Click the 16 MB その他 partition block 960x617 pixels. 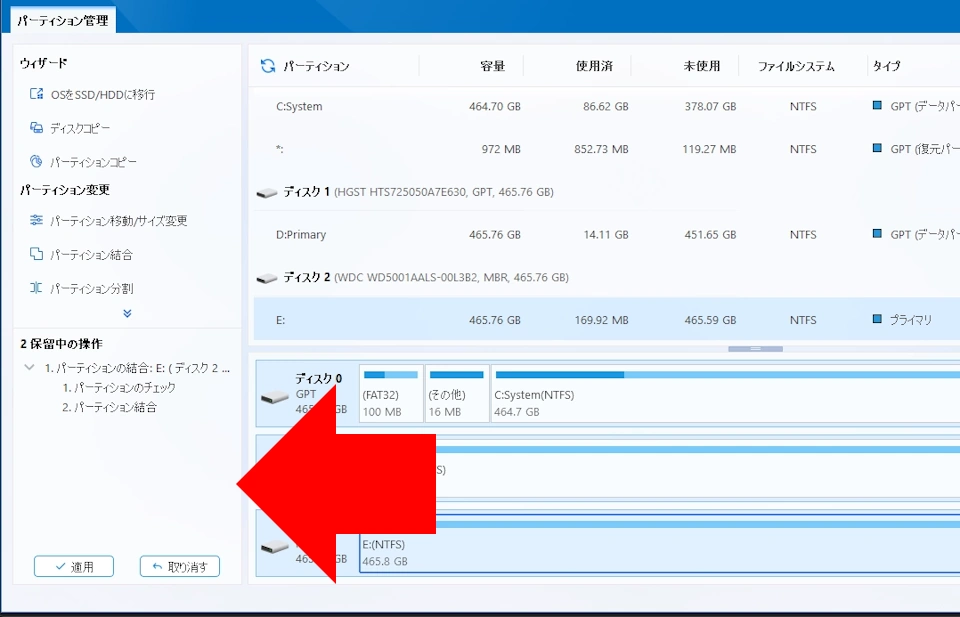(x=457, y=394)
